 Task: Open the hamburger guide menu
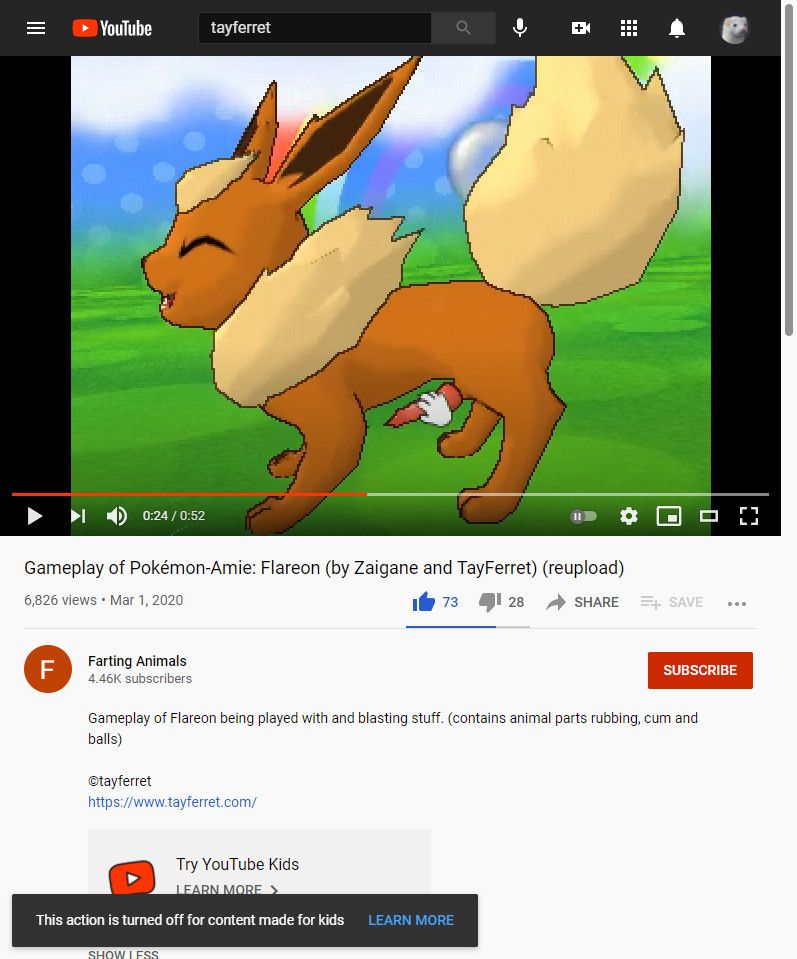pos(36,28)
